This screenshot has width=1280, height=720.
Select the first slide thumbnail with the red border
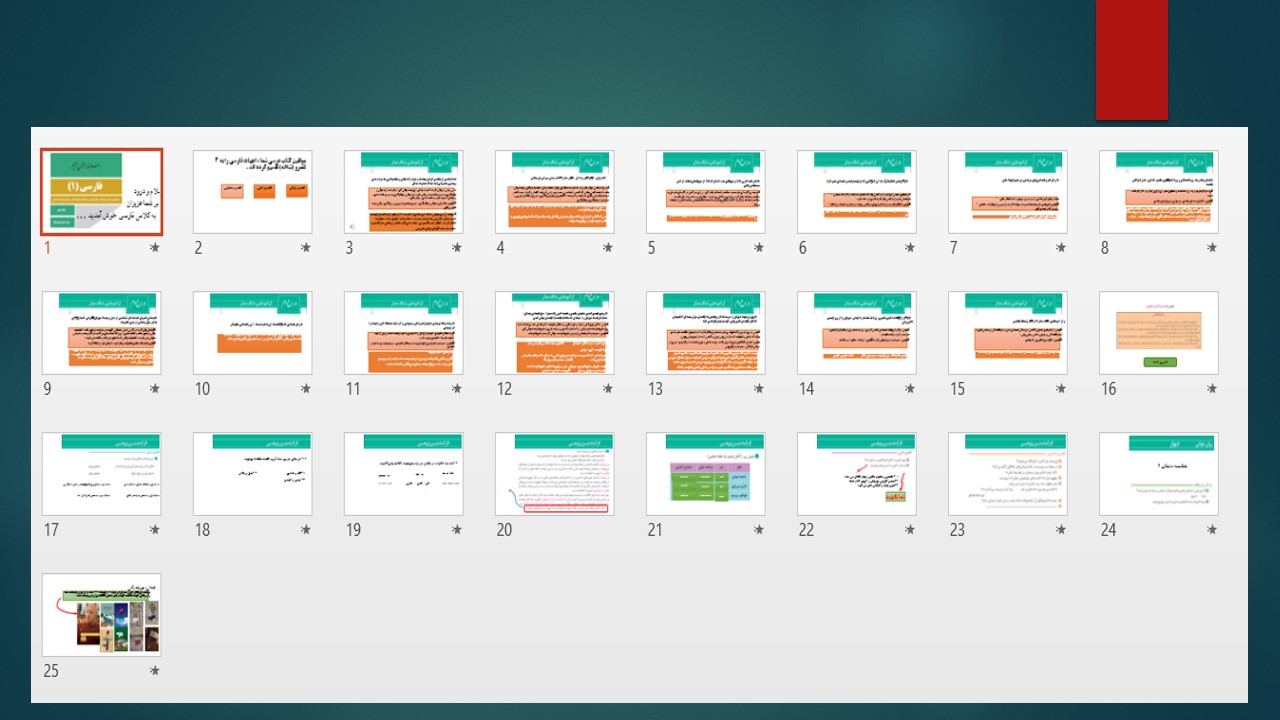pos(101,192)
